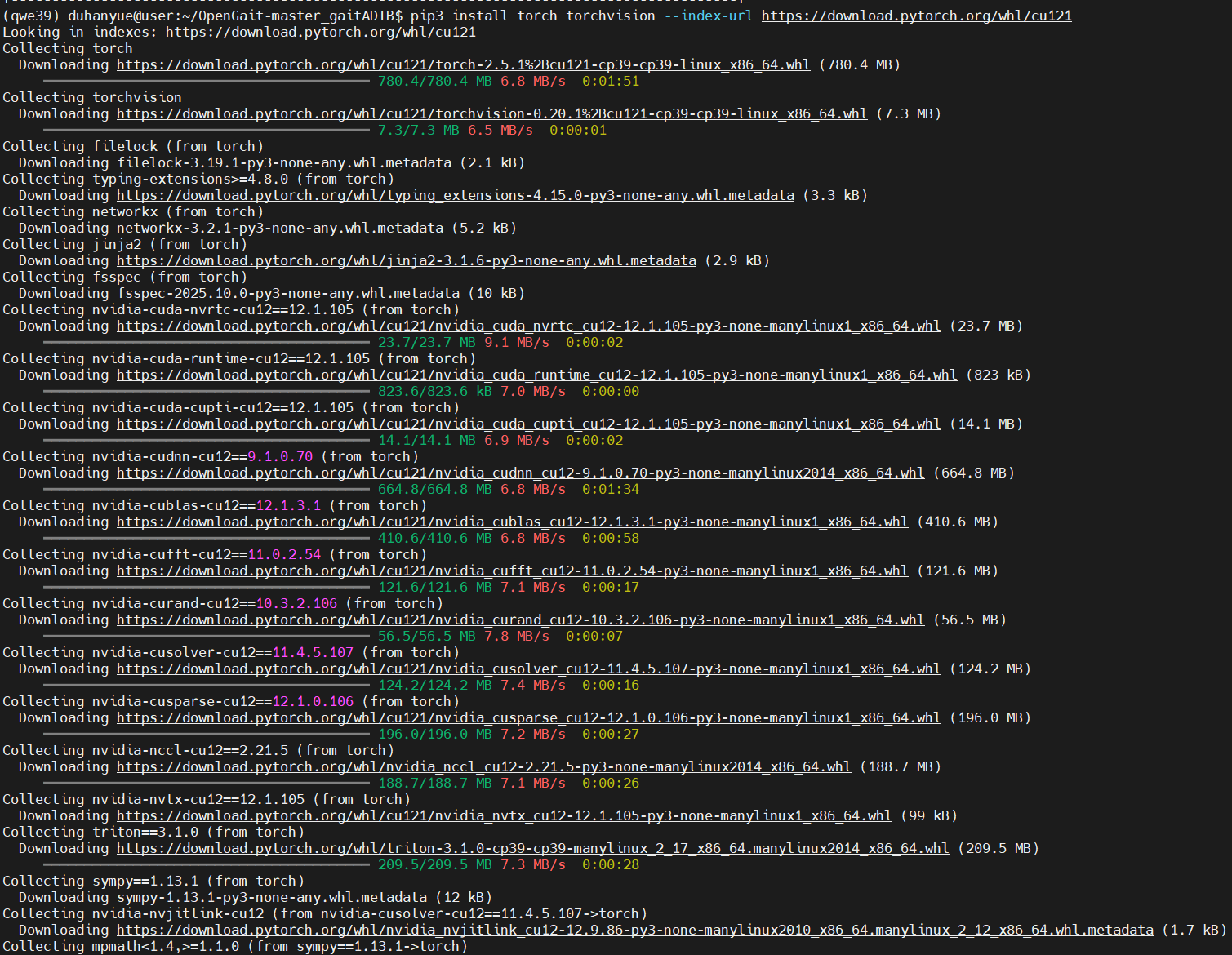Click the magenta version 11.0.2.54 text

click(x=284, y=554)
